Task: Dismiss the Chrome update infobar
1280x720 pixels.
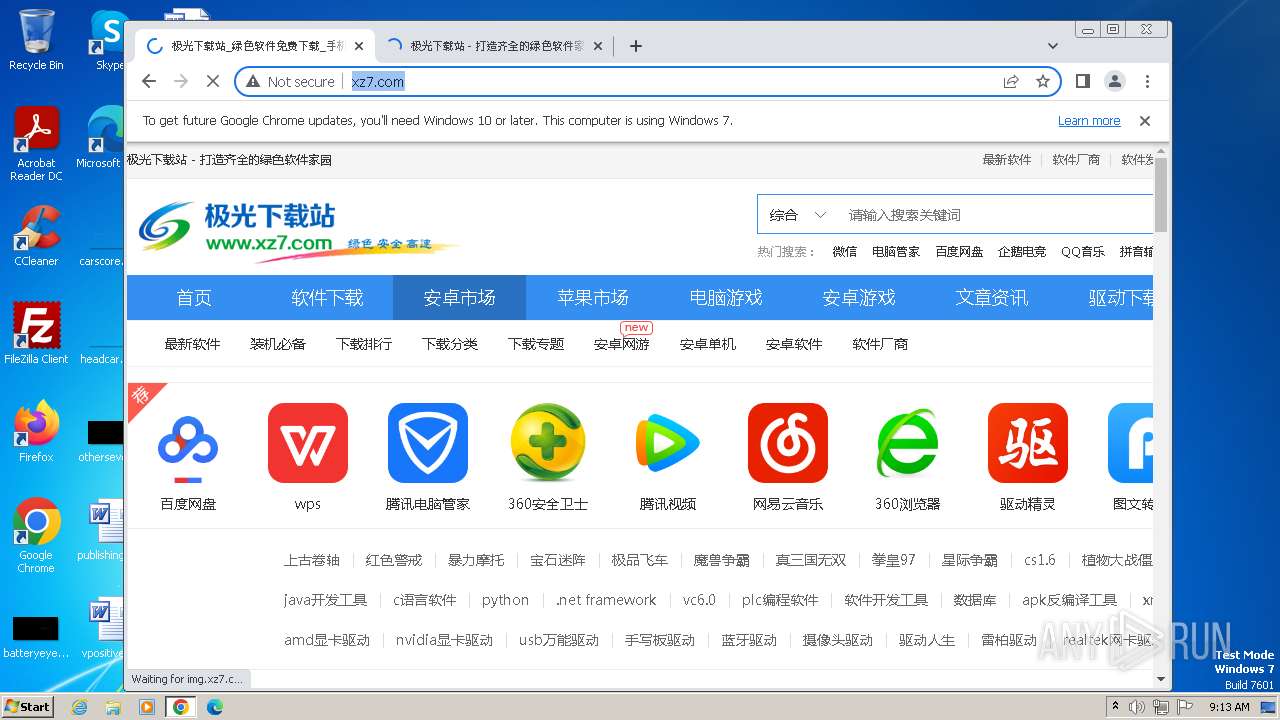Action: pyautogui.click(x=1145, y=121)
